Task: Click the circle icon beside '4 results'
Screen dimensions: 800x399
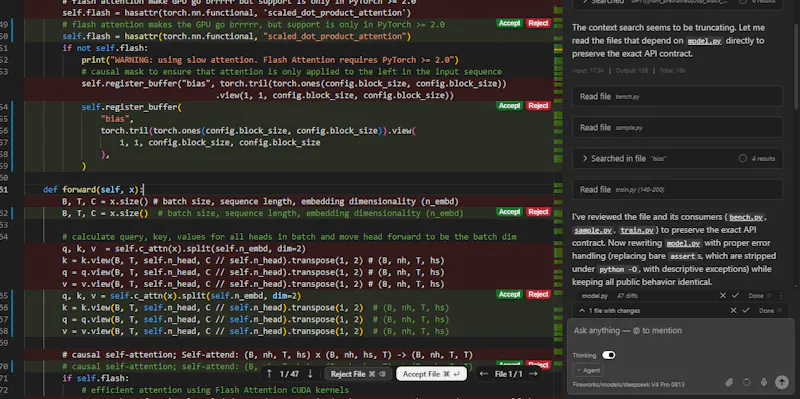Action: click(x=743, y=159)
